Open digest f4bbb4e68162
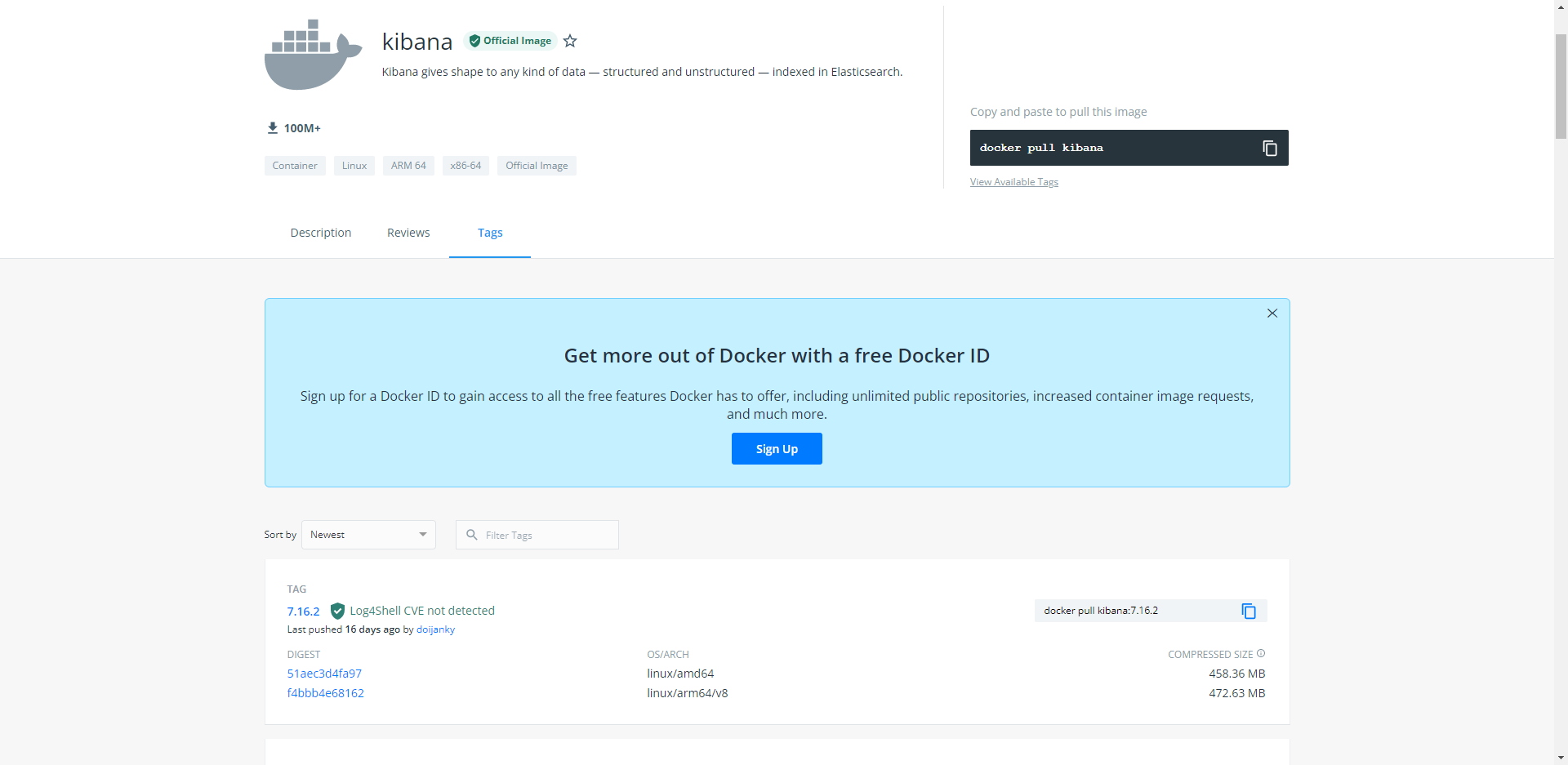1568x765 pixels. 325,693
